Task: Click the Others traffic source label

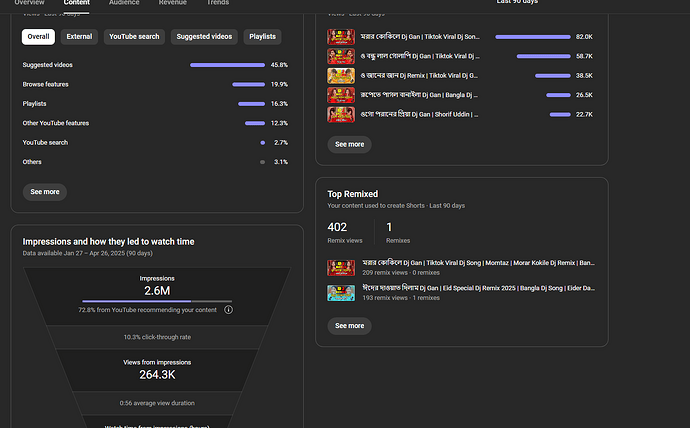Action: point(32,161)
